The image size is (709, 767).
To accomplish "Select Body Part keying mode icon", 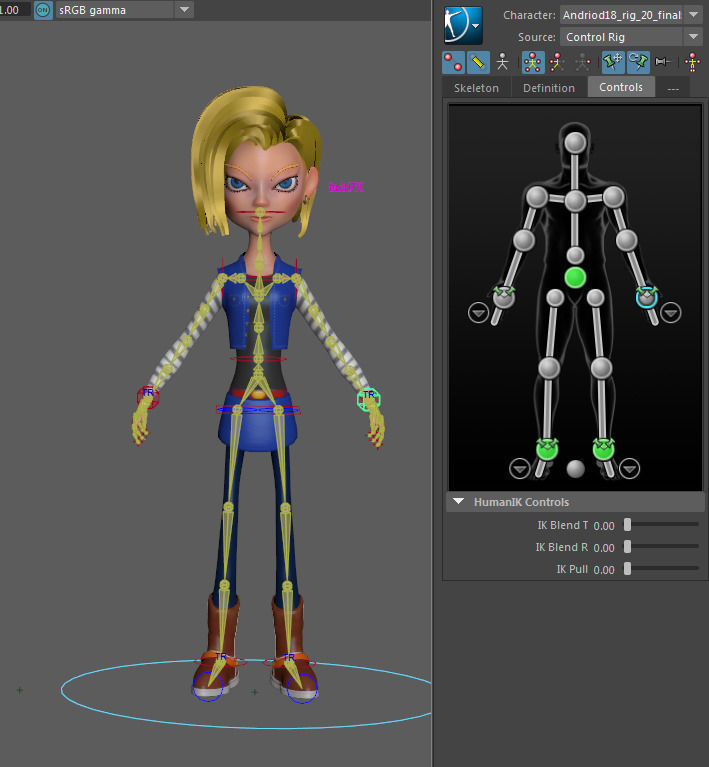I will coord(557,62).
